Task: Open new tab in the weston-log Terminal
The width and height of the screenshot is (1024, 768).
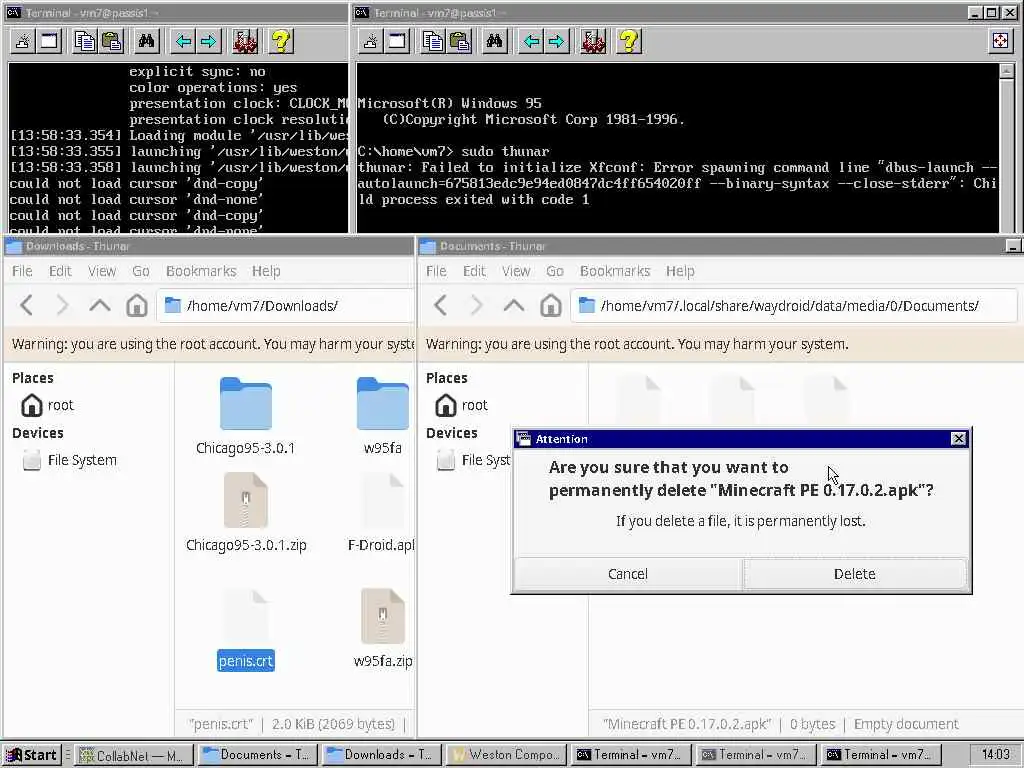Action: pyautogui.click(x=22, y=41)
